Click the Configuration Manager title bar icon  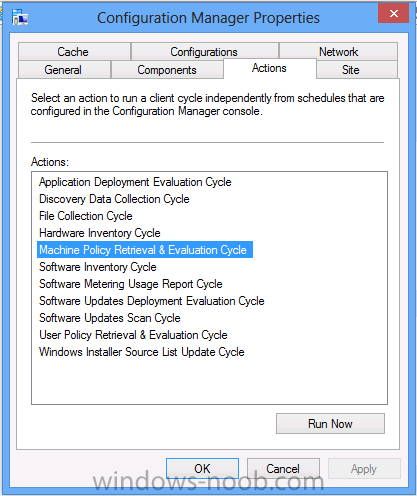click(x=20, y=17)
